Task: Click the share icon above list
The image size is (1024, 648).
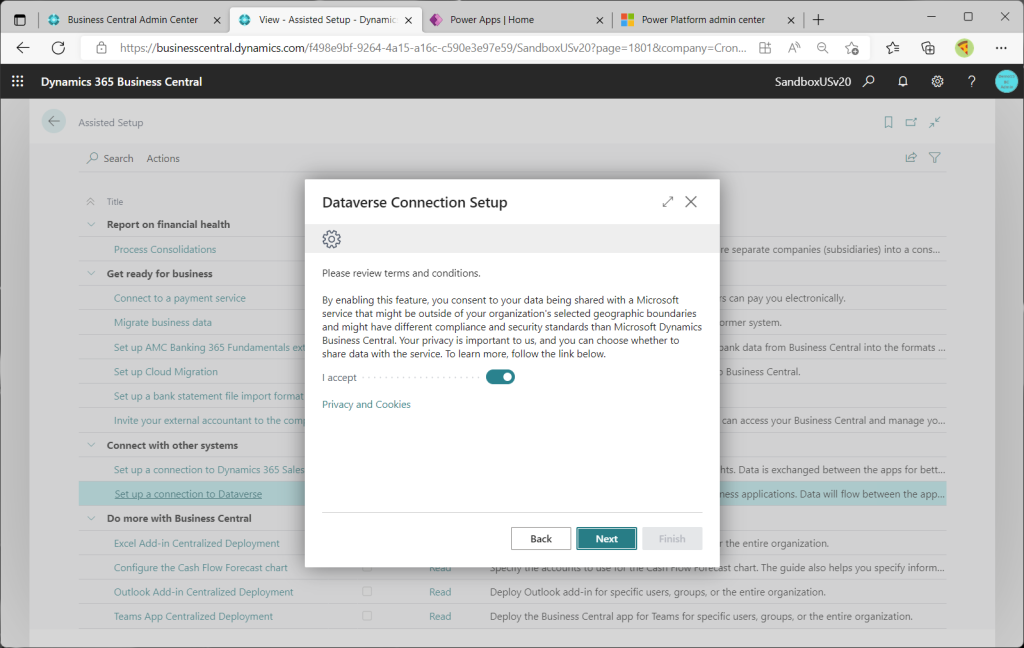Action: (x=911, y=157)
